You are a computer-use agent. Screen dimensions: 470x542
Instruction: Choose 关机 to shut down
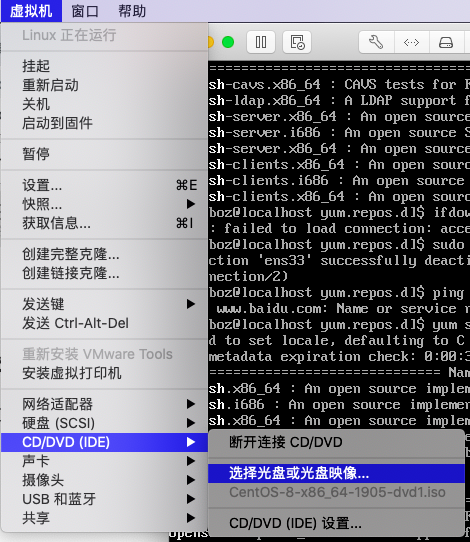click(x=104, y=104)
